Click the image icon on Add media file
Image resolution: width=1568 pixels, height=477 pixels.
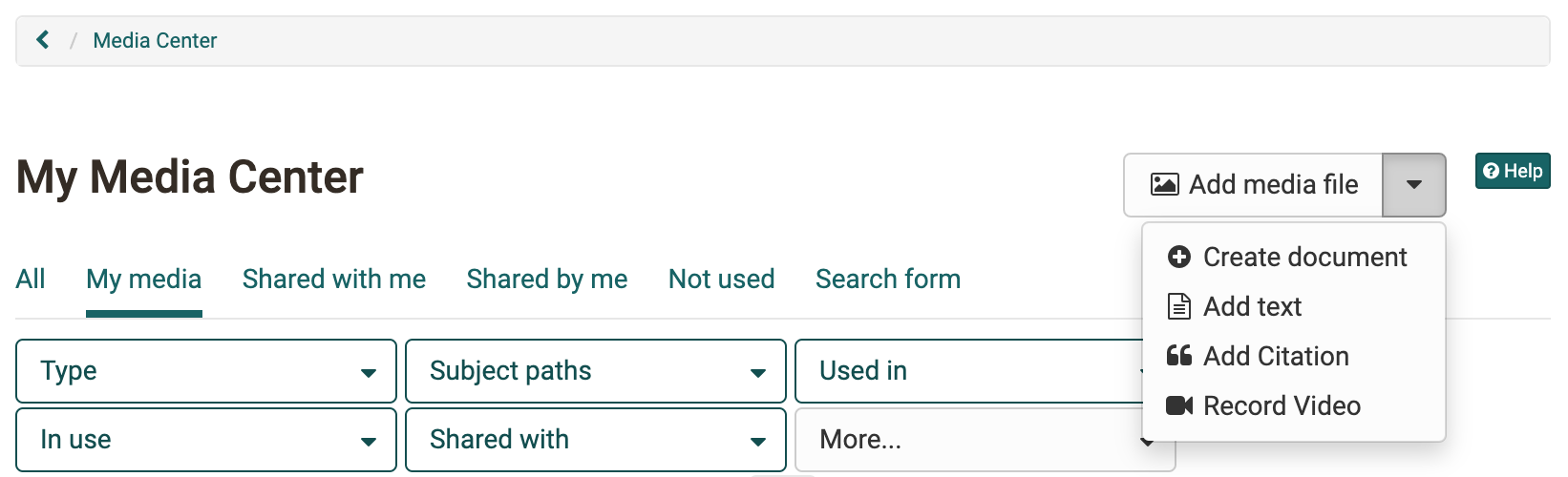[x=1164, y=184]
